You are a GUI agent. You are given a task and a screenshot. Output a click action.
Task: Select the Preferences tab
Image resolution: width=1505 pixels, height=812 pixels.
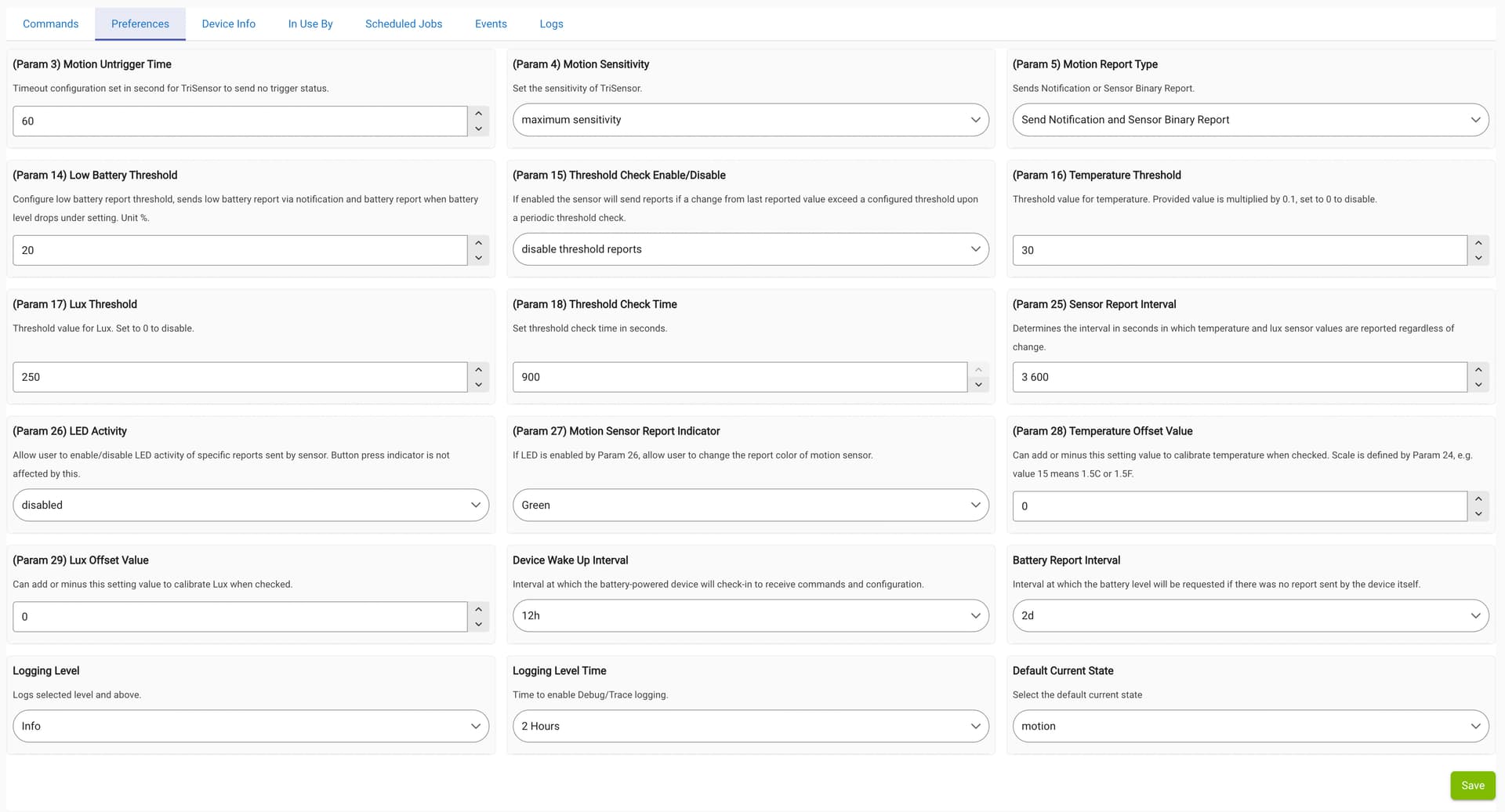pyautogui.click(x=140, y=24)
